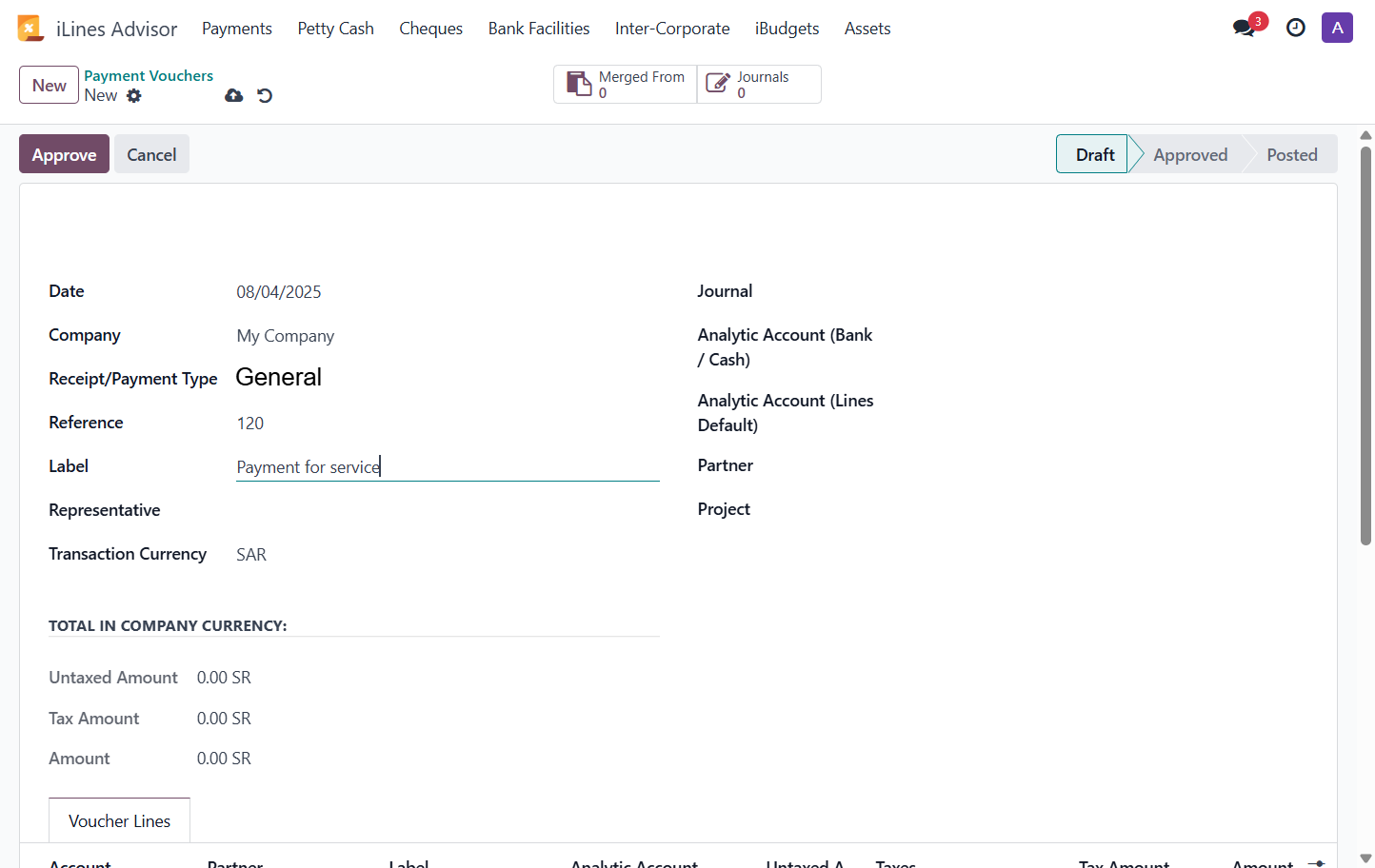Image resolution: width=1375 pixels, height=868 pixels.
Task: Open the Journals smart button
Action: tap(759, 84)
